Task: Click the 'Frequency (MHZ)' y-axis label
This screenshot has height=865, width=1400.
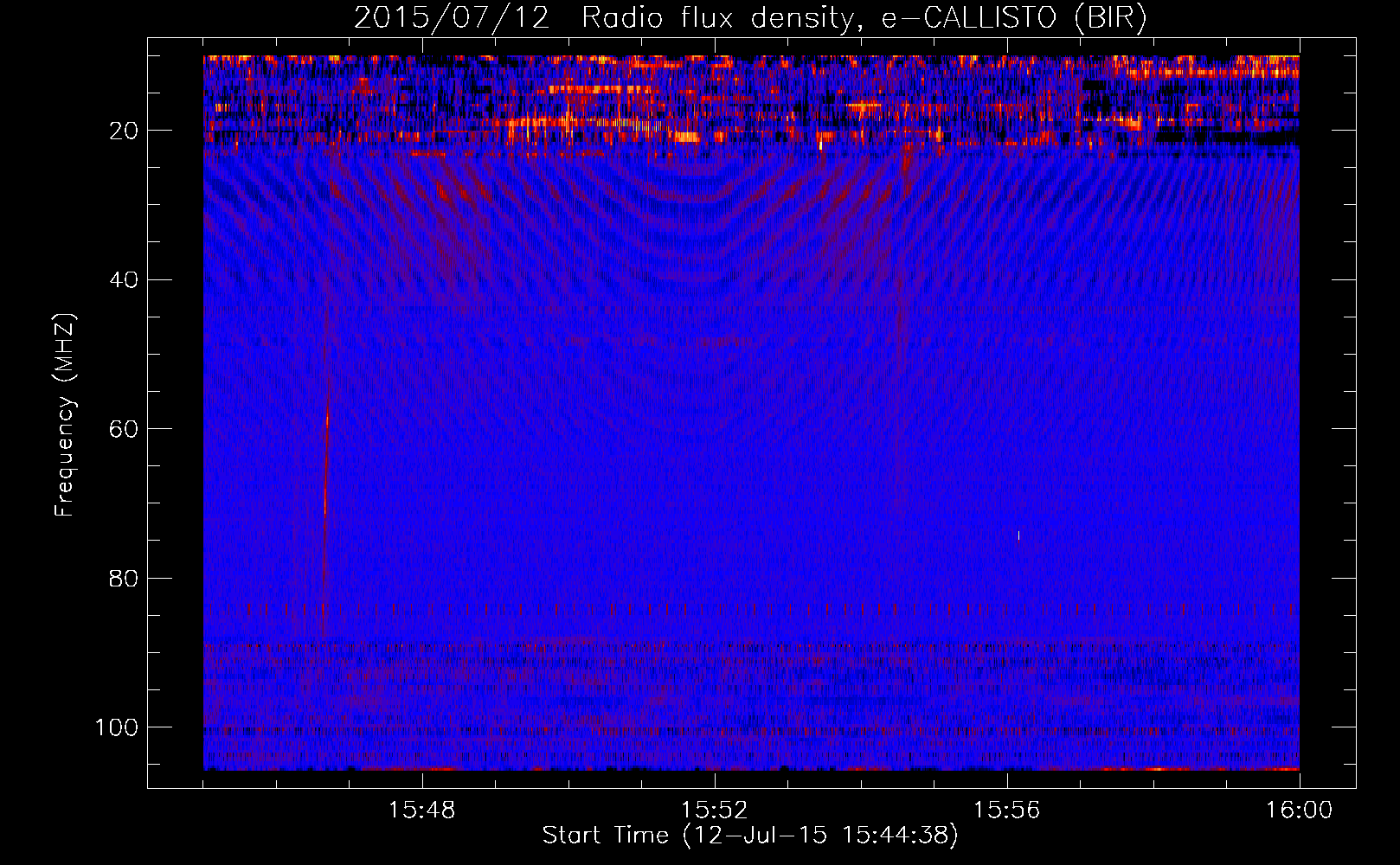Action: 66,415
